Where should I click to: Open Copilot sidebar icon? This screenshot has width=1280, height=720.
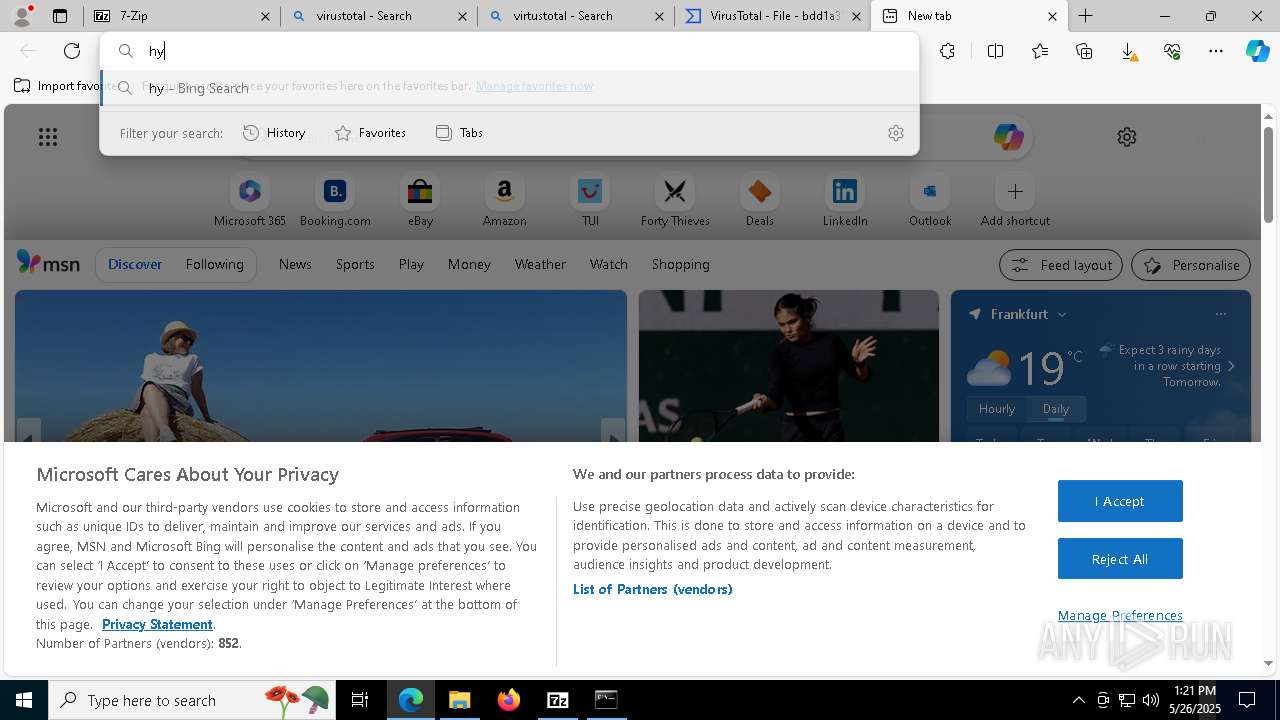pos(1258,51)
